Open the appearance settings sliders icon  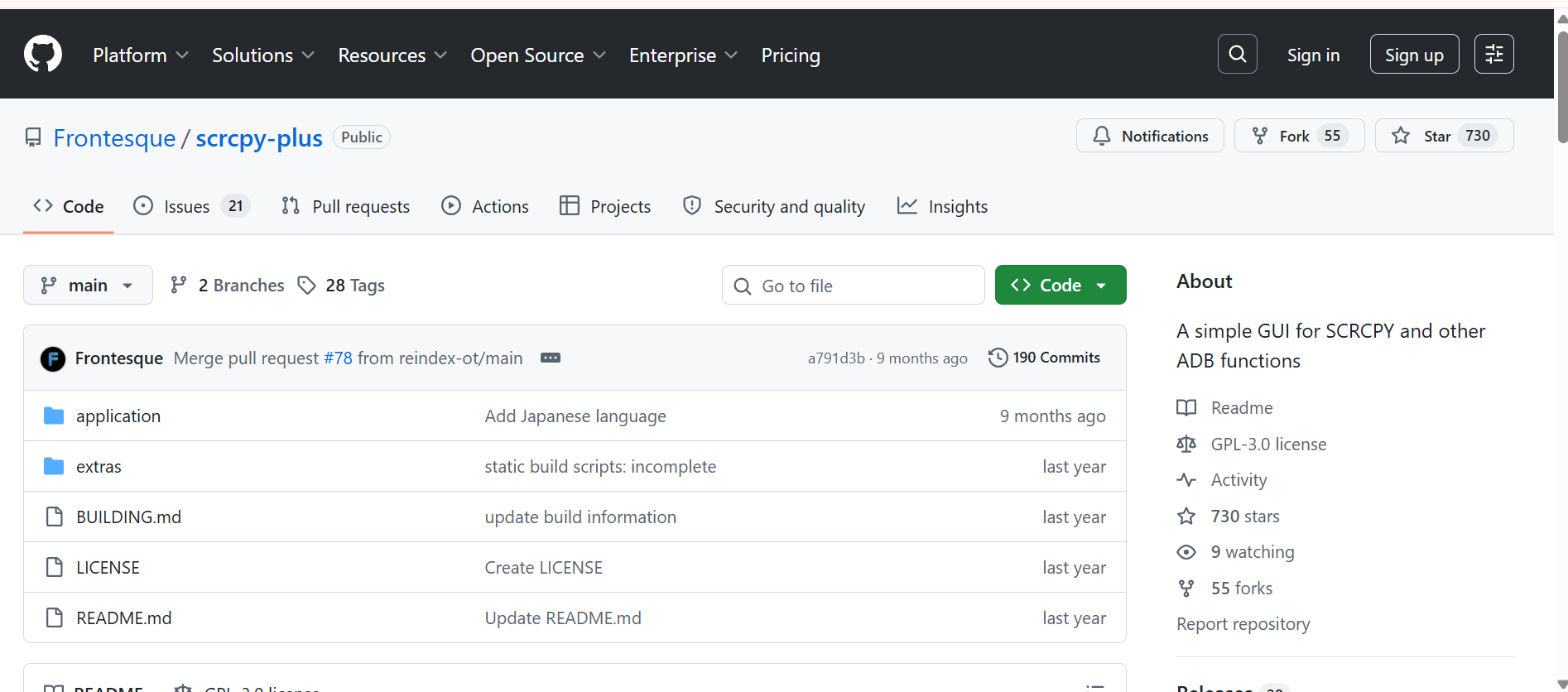1493,55
